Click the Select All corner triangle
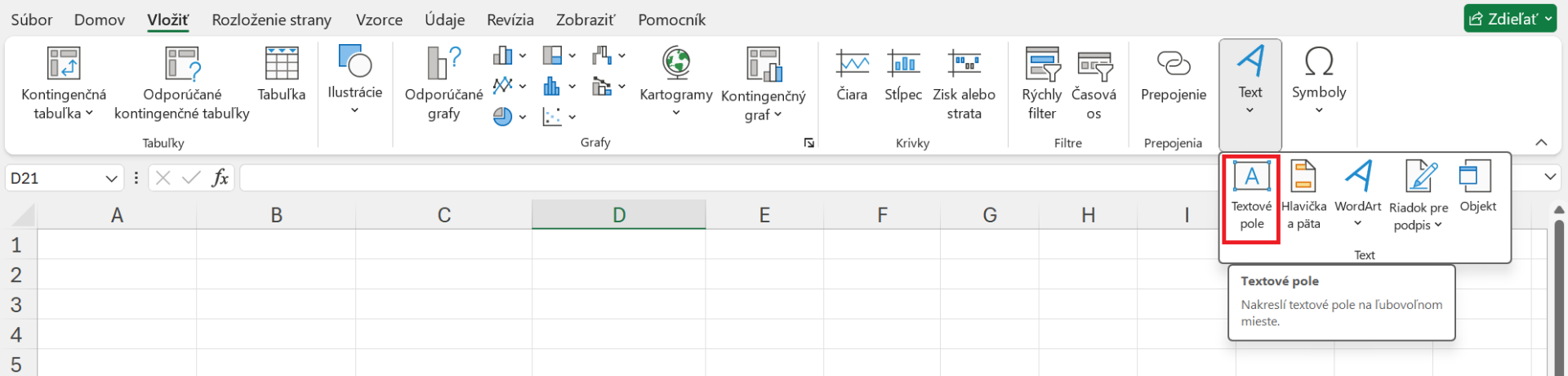 (x=23, y=215)
